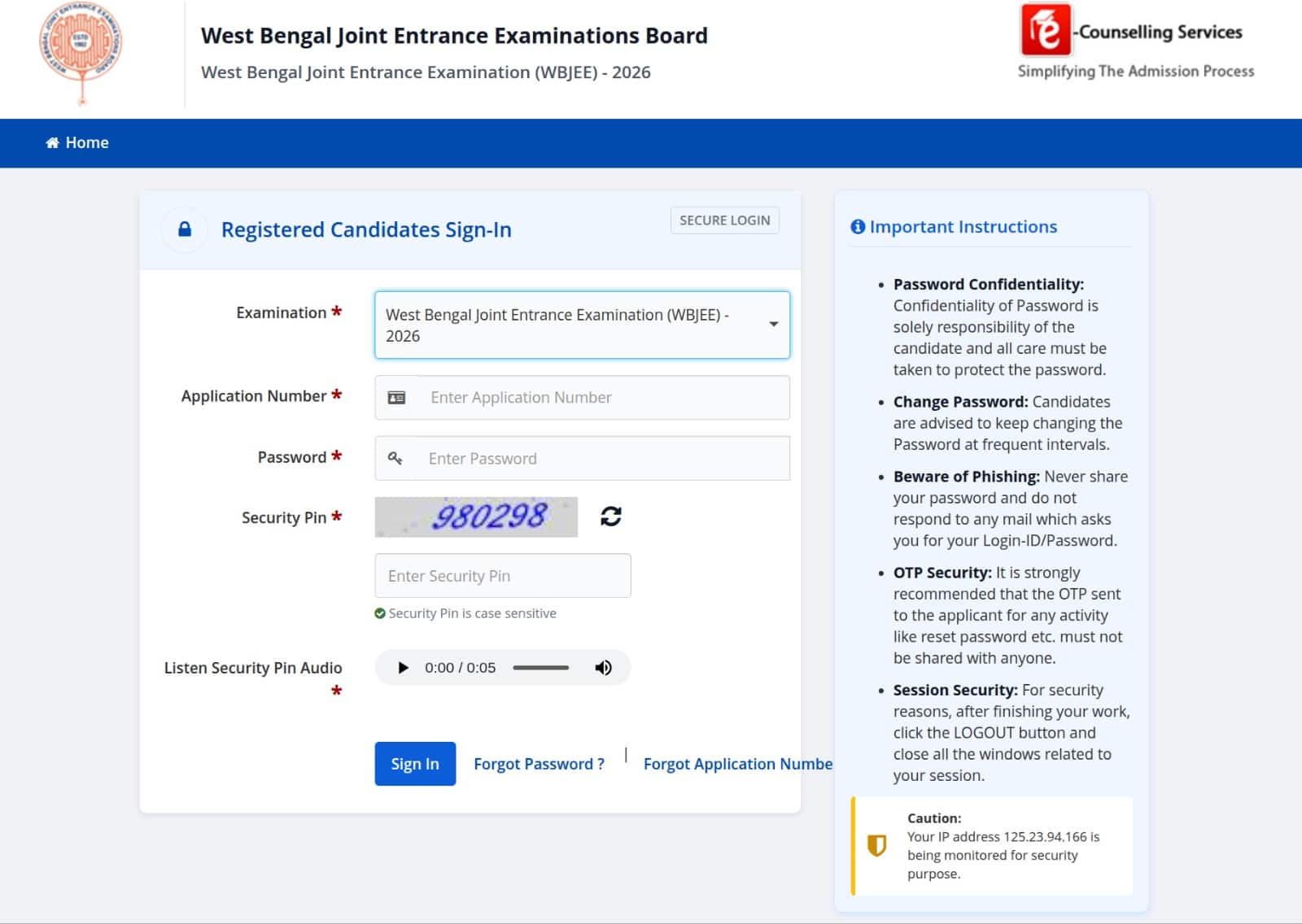Click the Security Pin field label

[283, 517]
